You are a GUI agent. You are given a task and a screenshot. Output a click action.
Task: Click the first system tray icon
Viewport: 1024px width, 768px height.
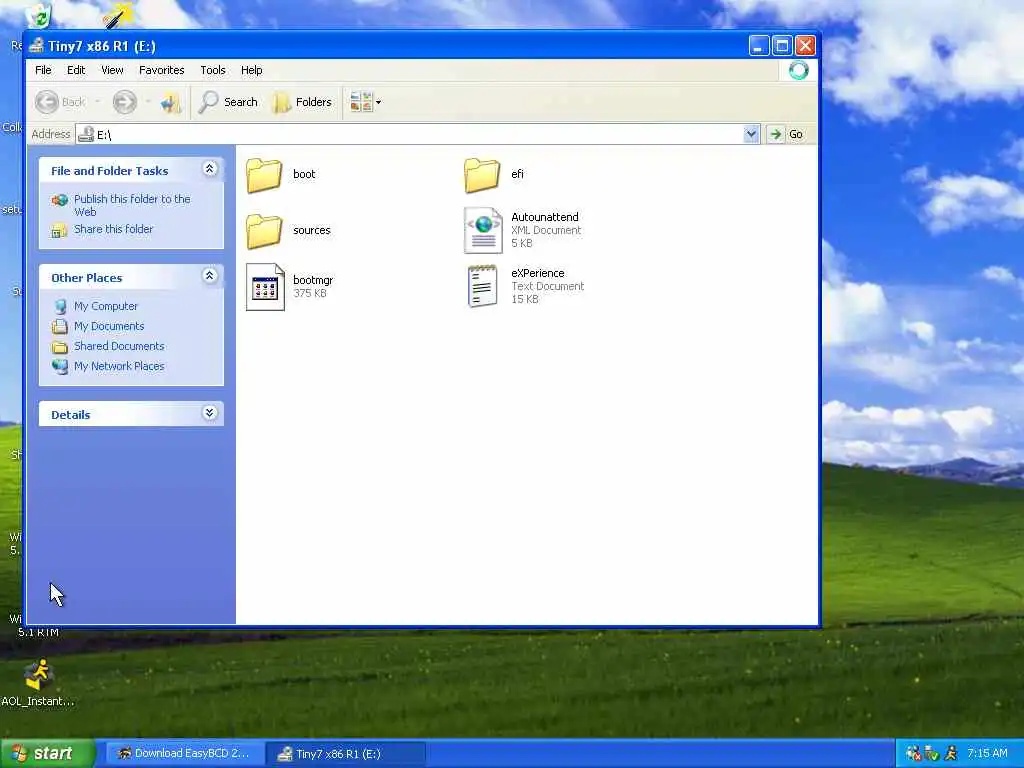pos(913,754)
